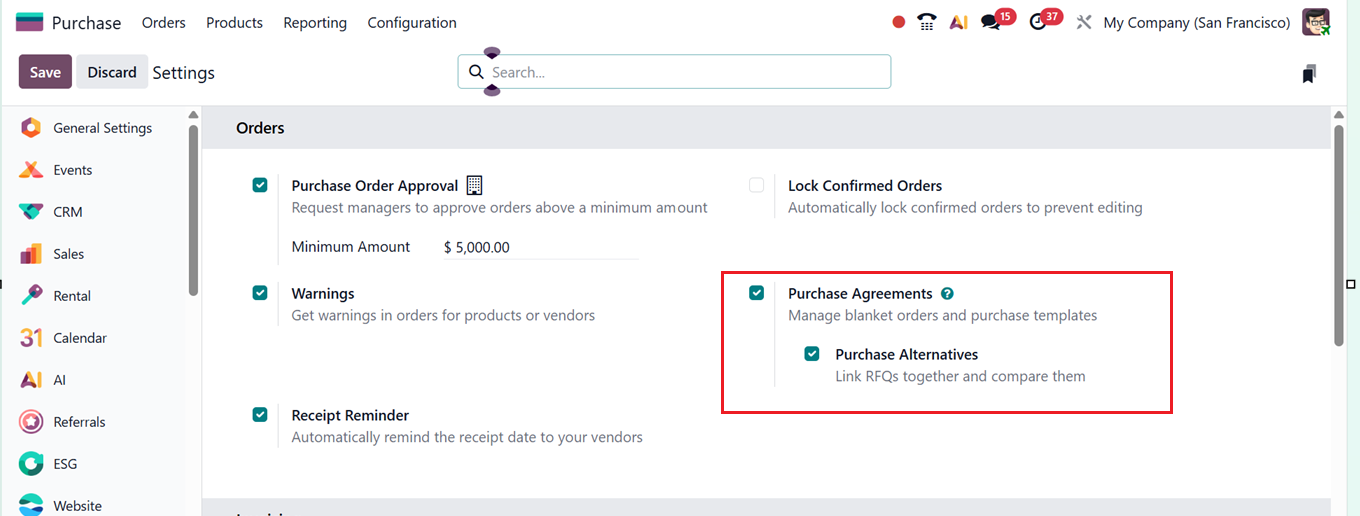Disable the Purchase Alternatives checkbox
Viewport: 1360px width, 516px height.
point(812,354)
